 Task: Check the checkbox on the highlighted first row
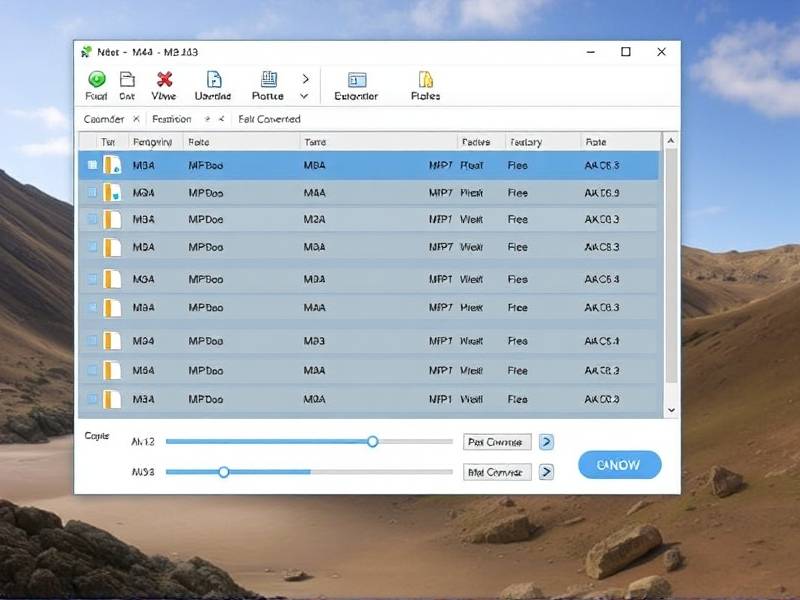[92, 165]
